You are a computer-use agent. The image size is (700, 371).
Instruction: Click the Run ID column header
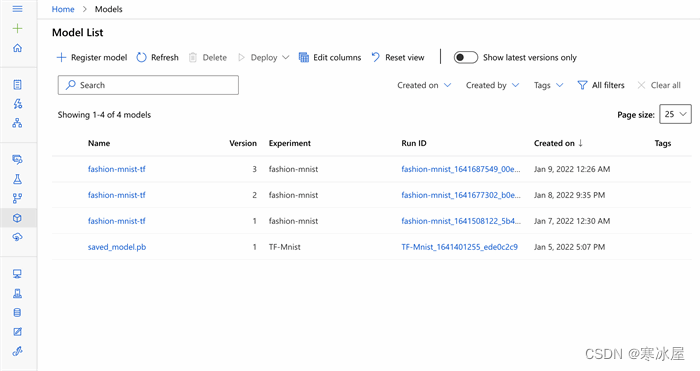point(414,143)
